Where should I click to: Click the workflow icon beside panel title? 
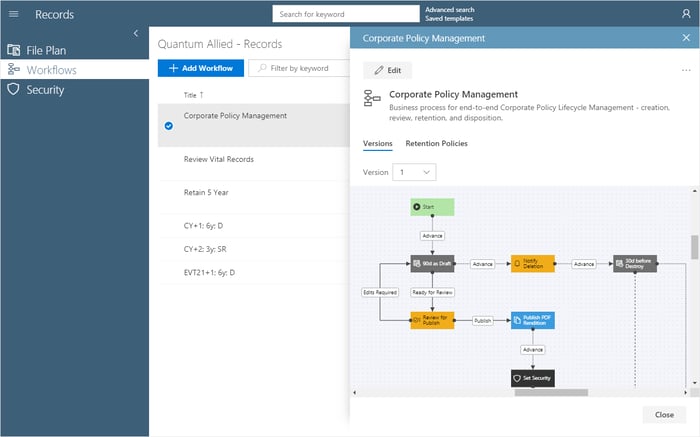click(372, 98)
